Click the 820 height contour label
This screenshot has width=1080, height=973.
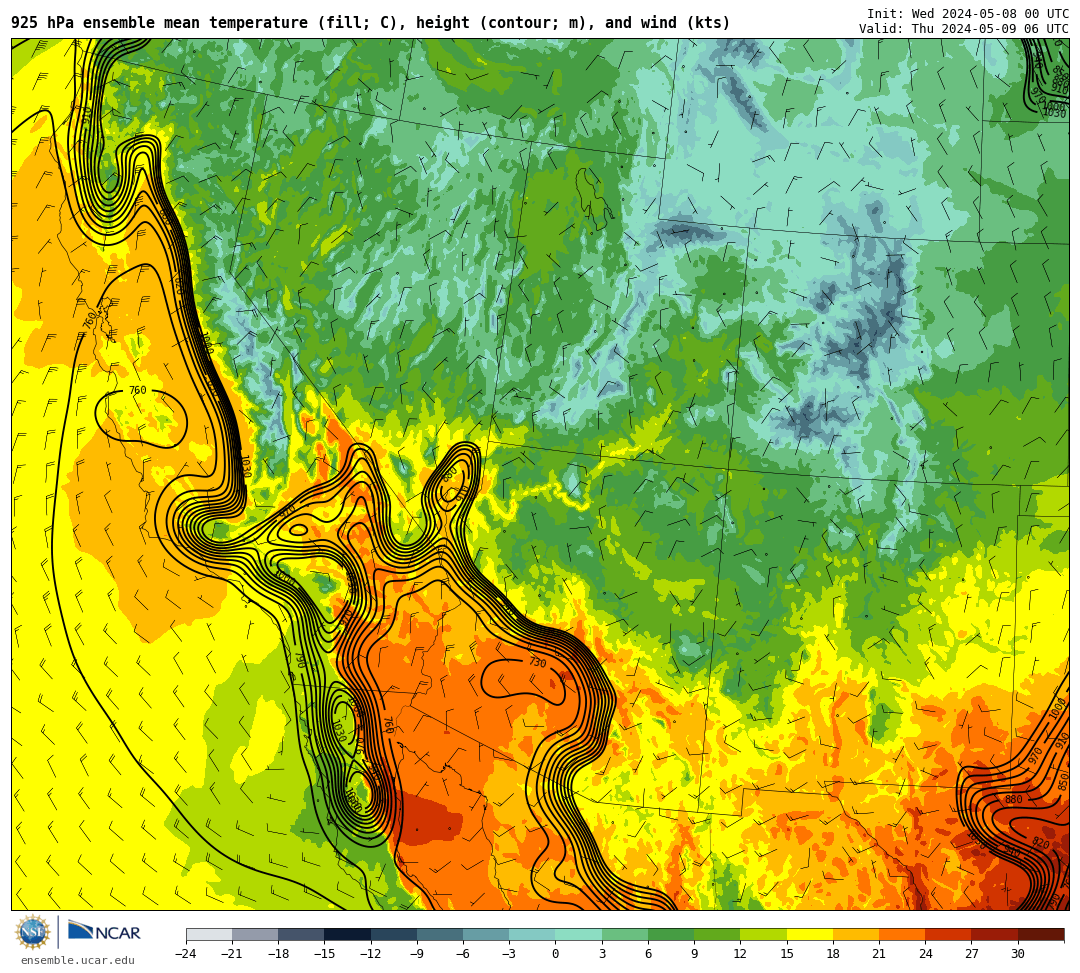[x=1040, y=844]
